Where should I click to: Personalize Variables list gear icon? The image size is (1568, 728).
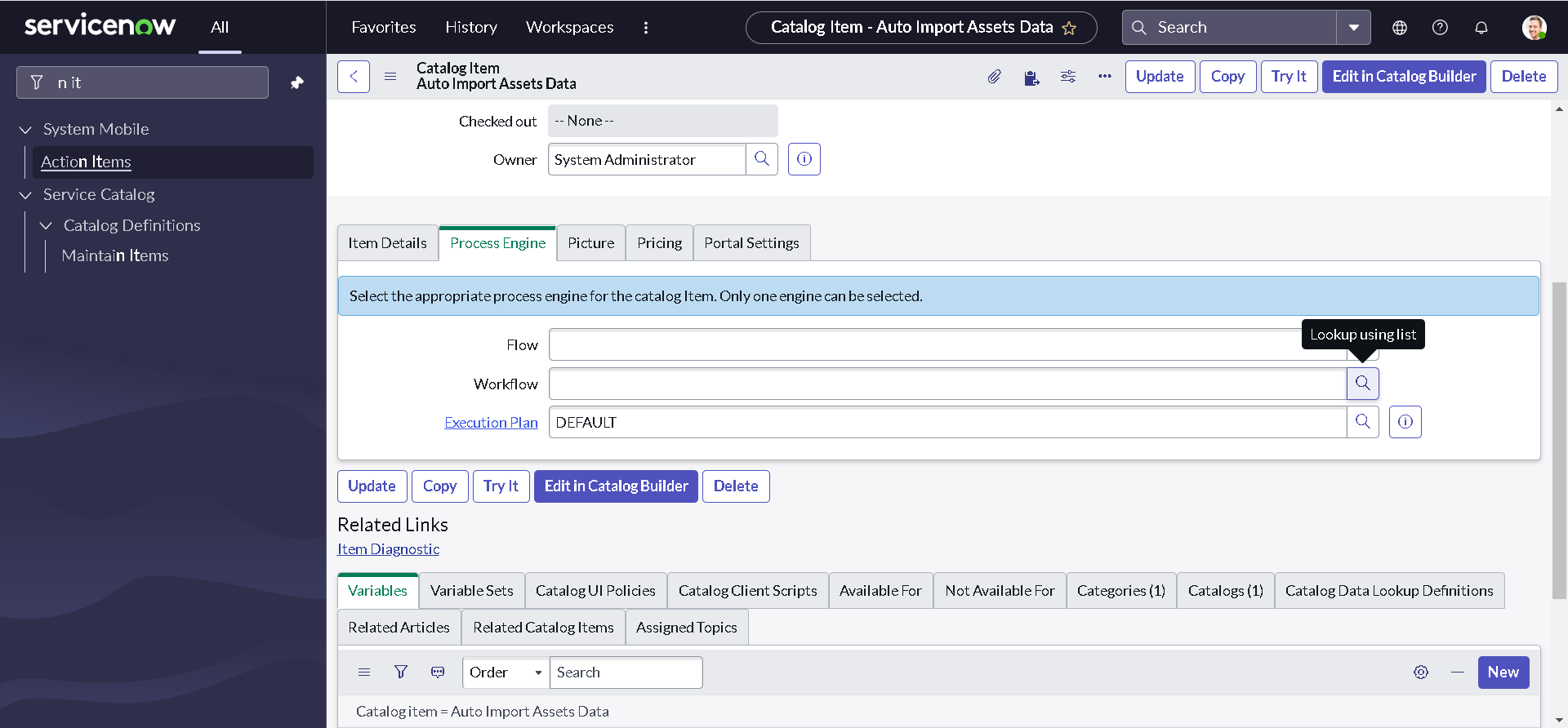[x=1421, y=673]
